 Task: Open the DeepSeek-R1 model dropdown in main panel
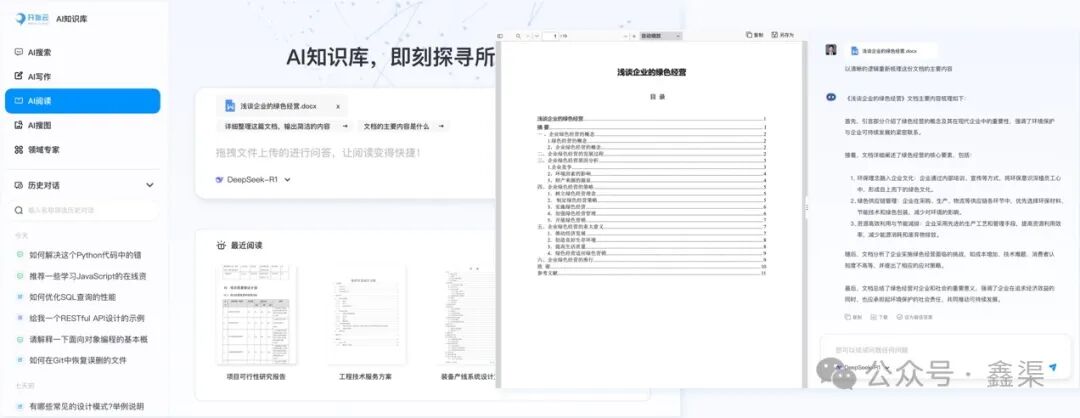pyautogui.click(x=253, y=180)
